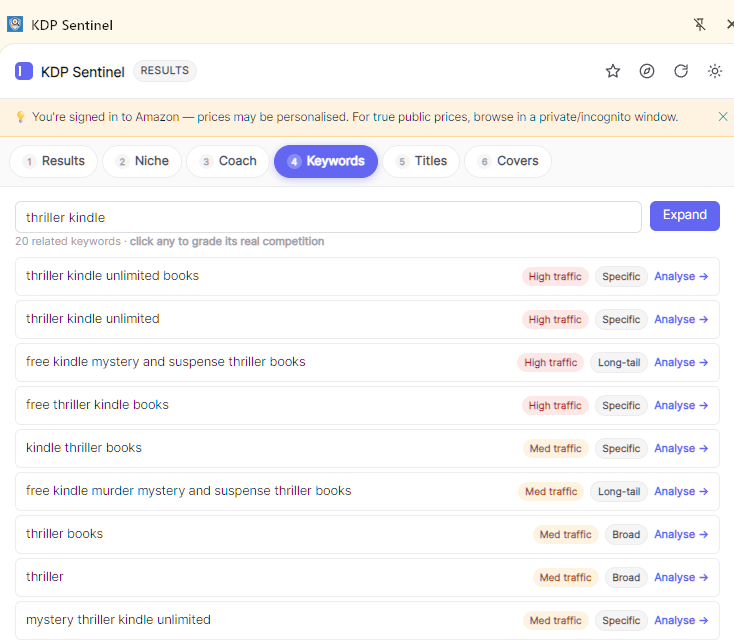The height and width of the screenshot is (642, 734).
Task: Click High traffic tag on 'free thriller kindle books'
Action: [555, 406]
